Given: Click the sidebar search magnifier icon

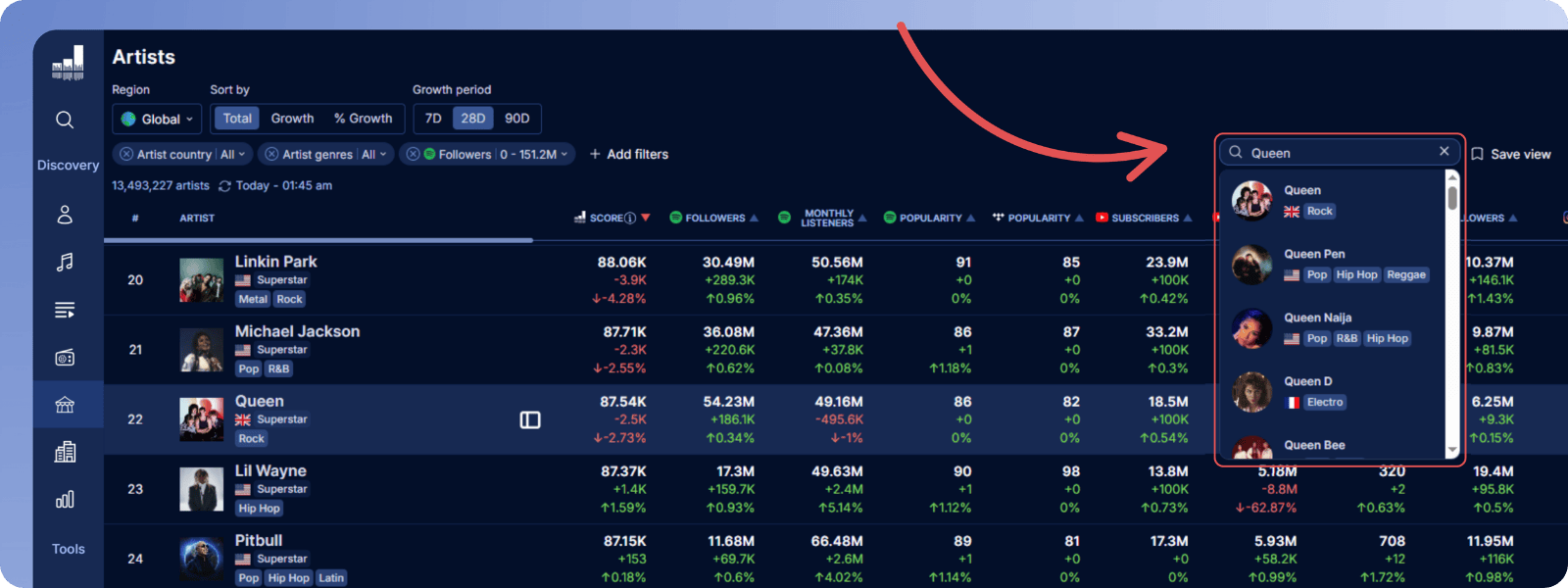Looking at the screenshot, I should click(65, 120).
